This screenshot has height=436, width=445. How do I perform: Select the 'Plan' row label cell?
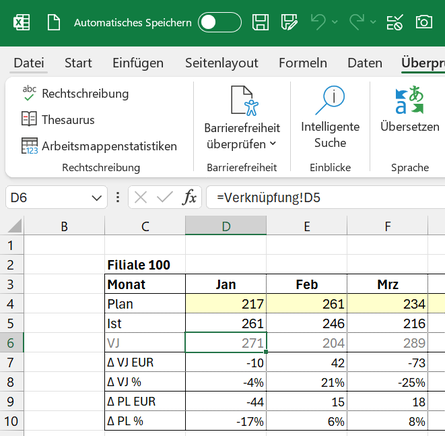coord(145,304)
